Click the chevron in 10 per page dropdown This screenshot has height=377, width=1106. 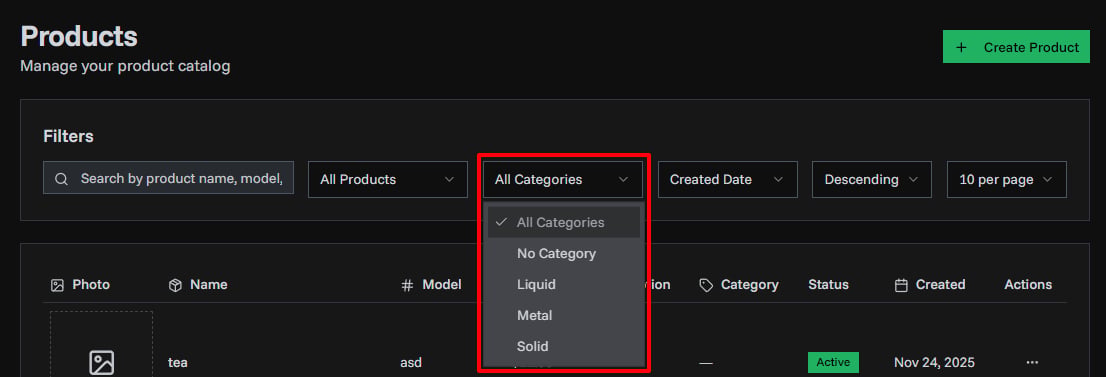(1047, 179)
